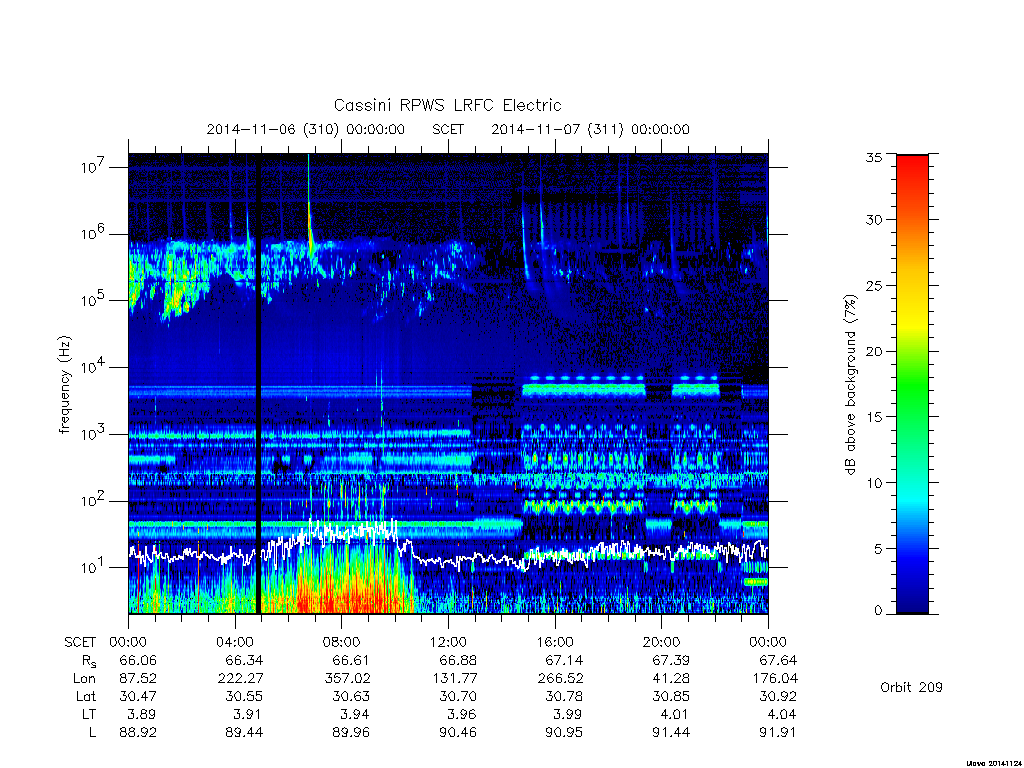Select the start timestamp "2014-11-06 (310) 00:00:00"
Viewport: 1024px width, 768px height.
306,129
